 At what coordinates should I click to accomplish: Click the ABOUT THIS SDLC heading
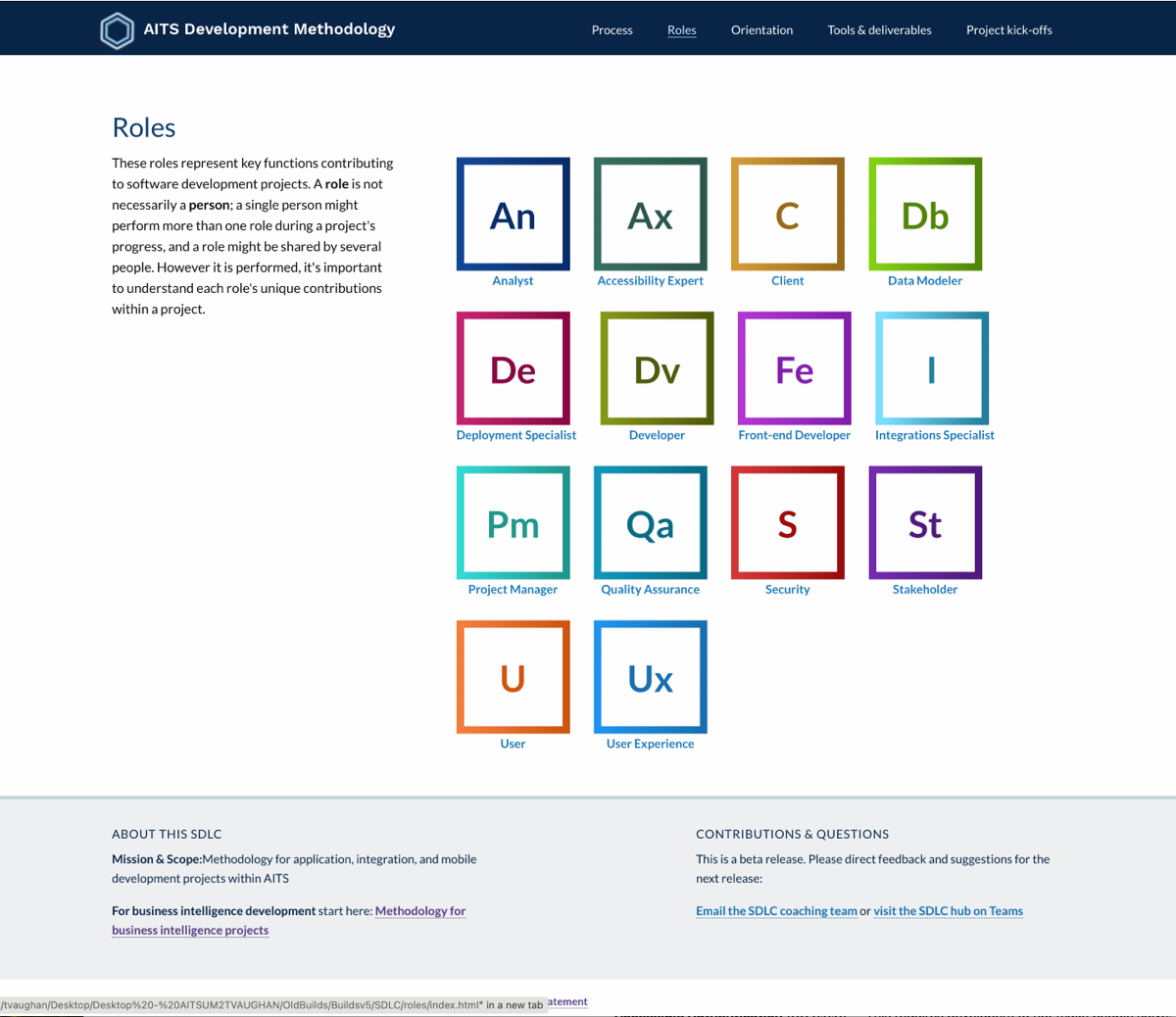[x=167, y=835]
